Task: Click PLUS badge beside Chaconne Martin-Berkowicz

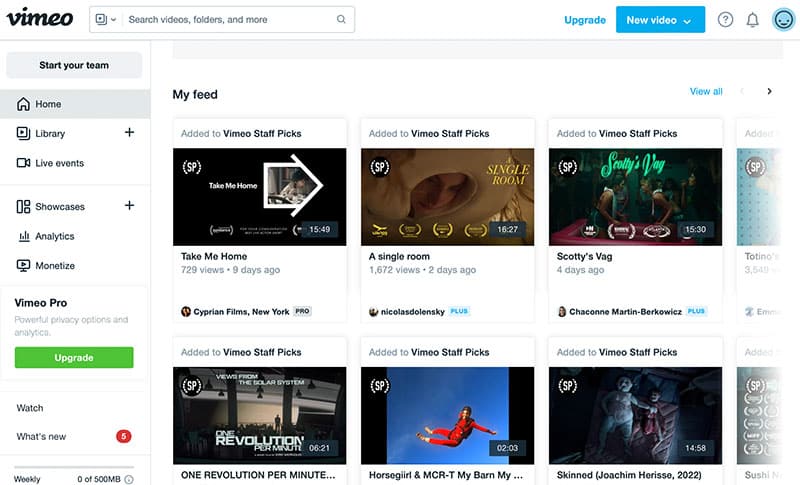Action: tap(696, 311)
